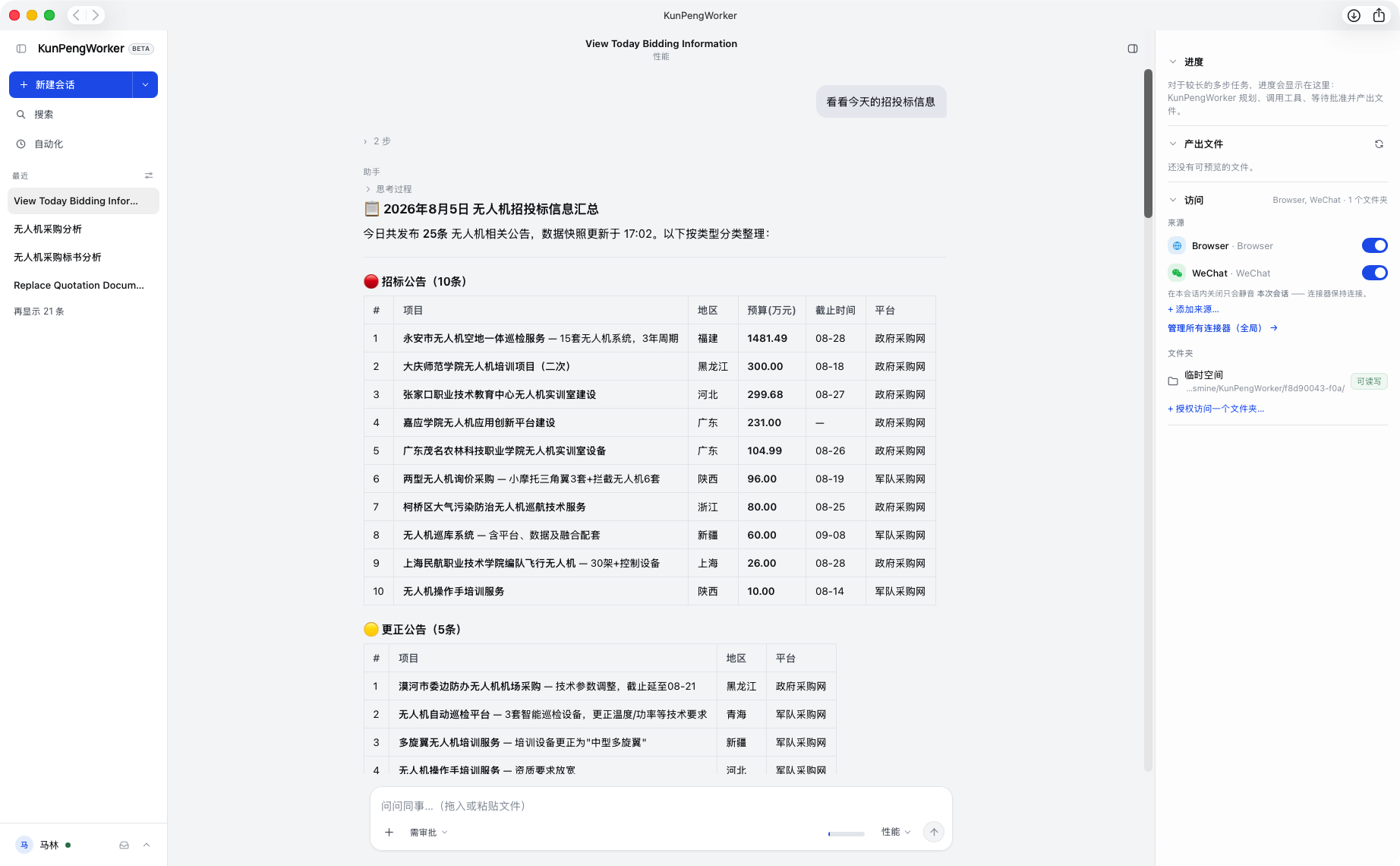Click the WeChat source icon
1400x866 pixels.
pyautogui.click(x=1177, y=273)
